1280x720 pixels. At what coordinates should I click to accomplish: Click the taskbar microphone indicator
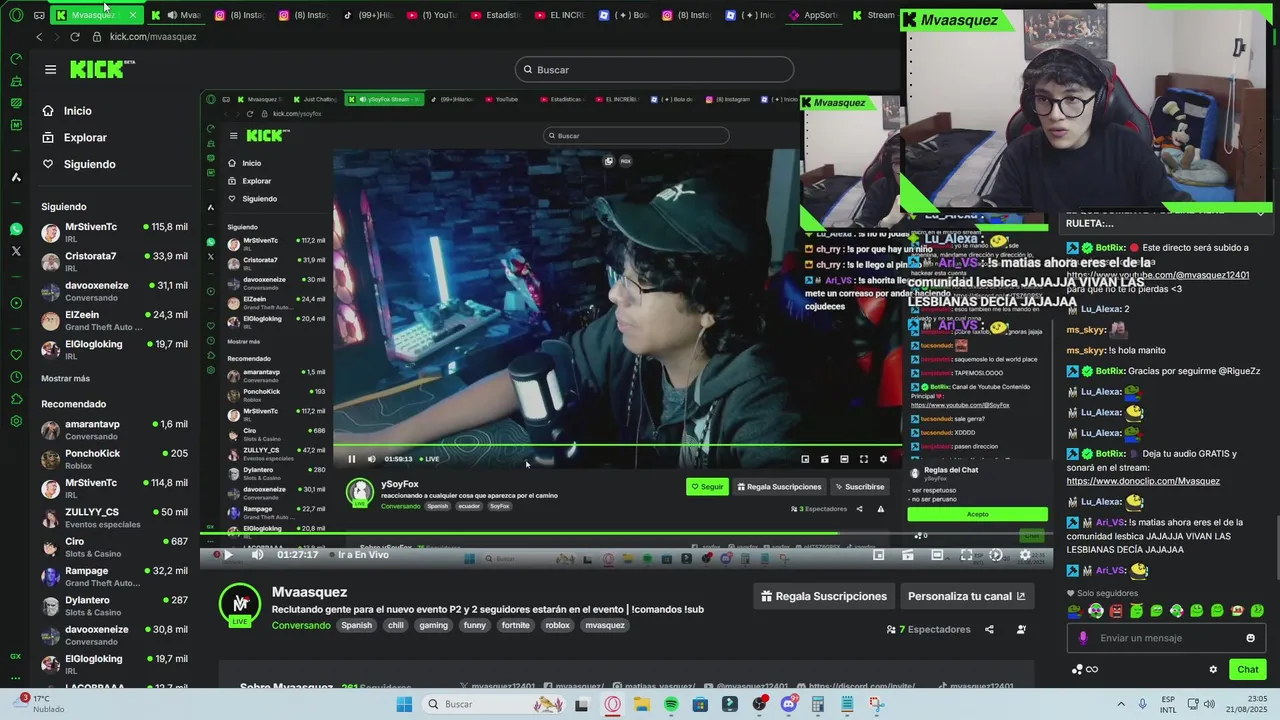(x=1142, y=704)
